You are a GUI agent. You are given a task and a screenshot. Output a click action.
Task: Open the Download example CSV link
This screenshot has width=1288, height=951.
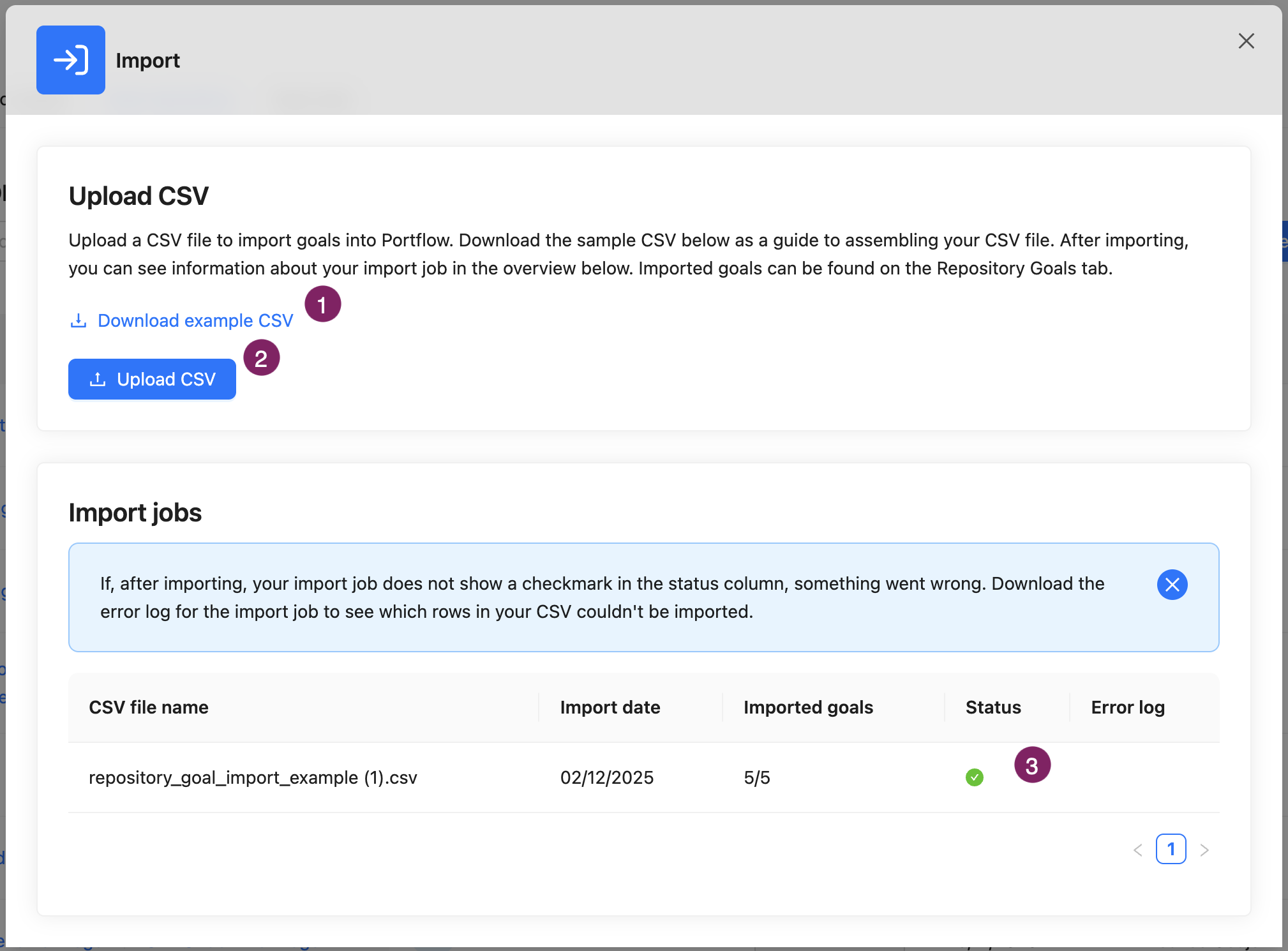[x=182, y=320]
